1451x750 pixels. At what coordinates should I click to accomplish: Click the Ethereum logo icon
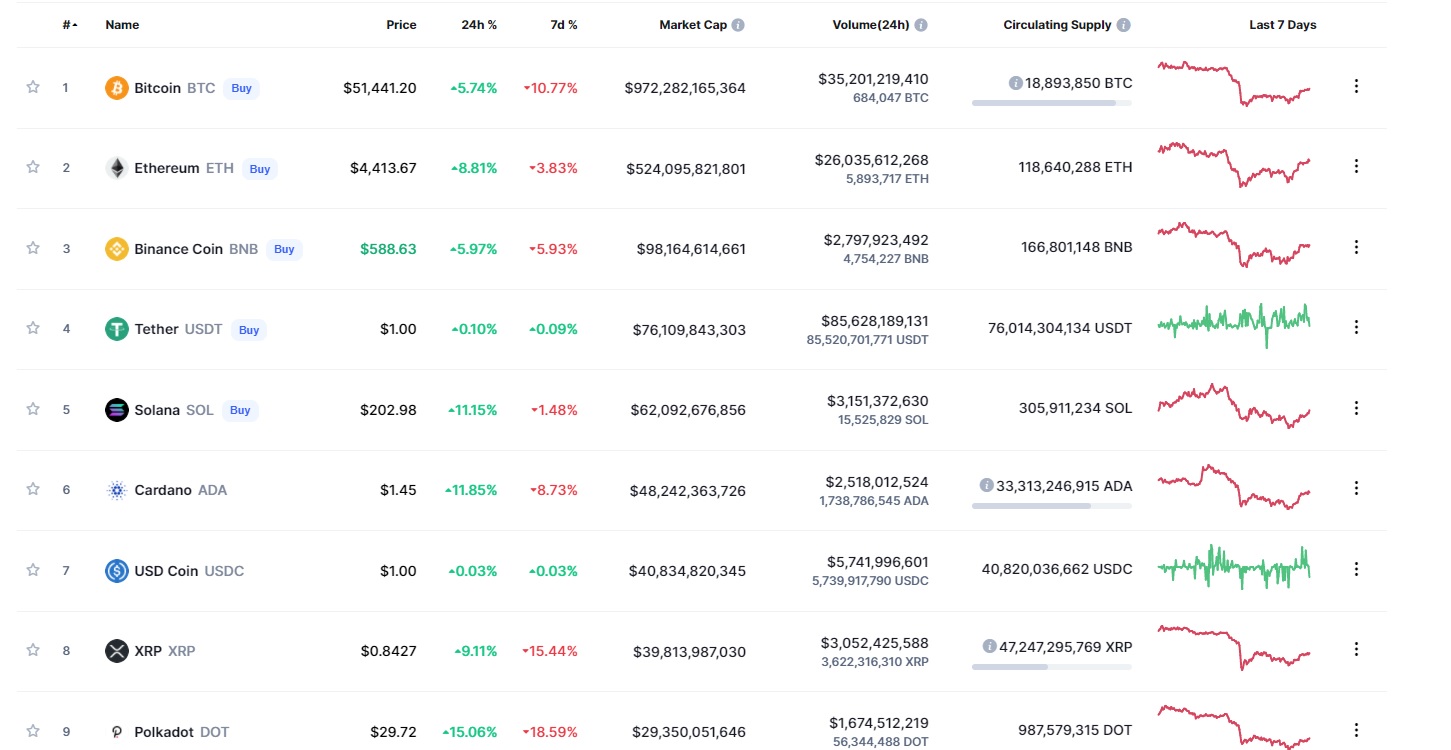117,168
